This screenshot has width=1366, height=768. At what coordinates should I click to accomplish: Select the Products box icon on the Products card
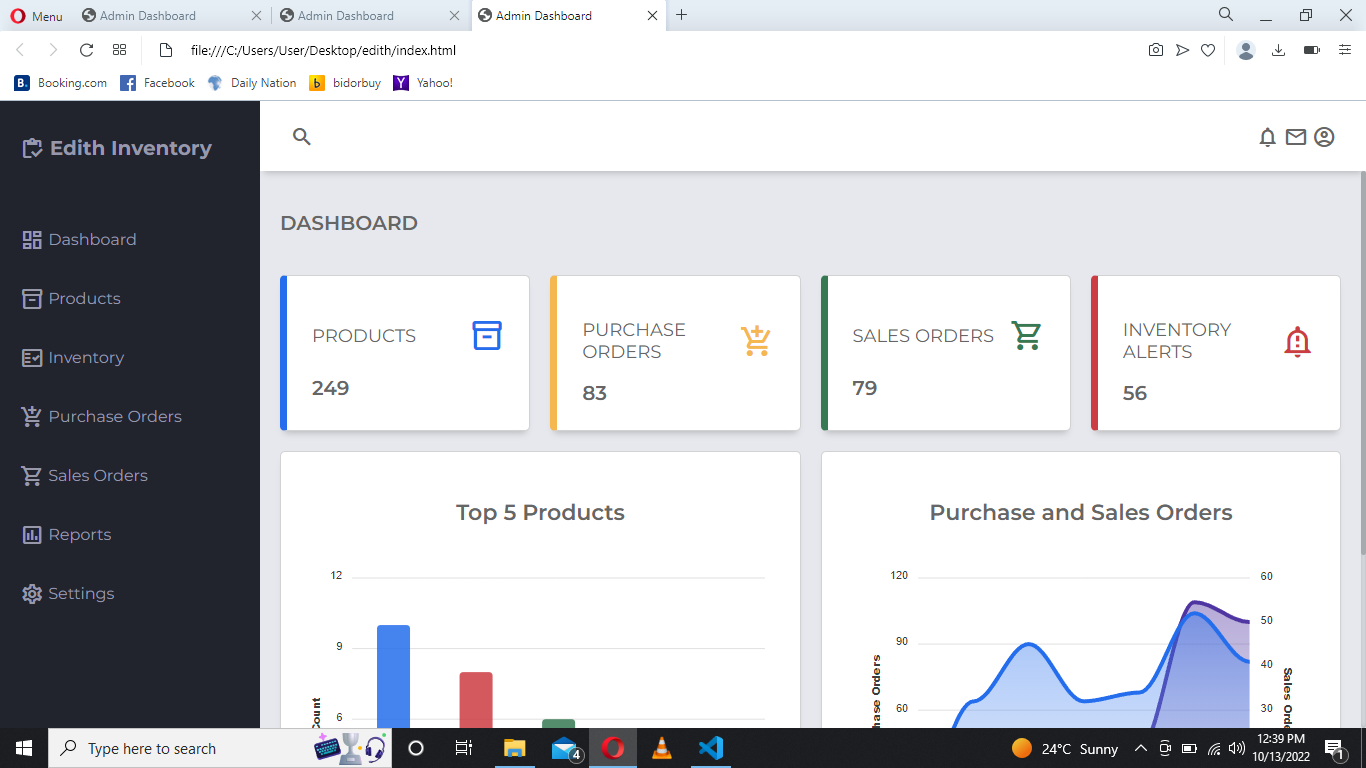coord(487,336)
